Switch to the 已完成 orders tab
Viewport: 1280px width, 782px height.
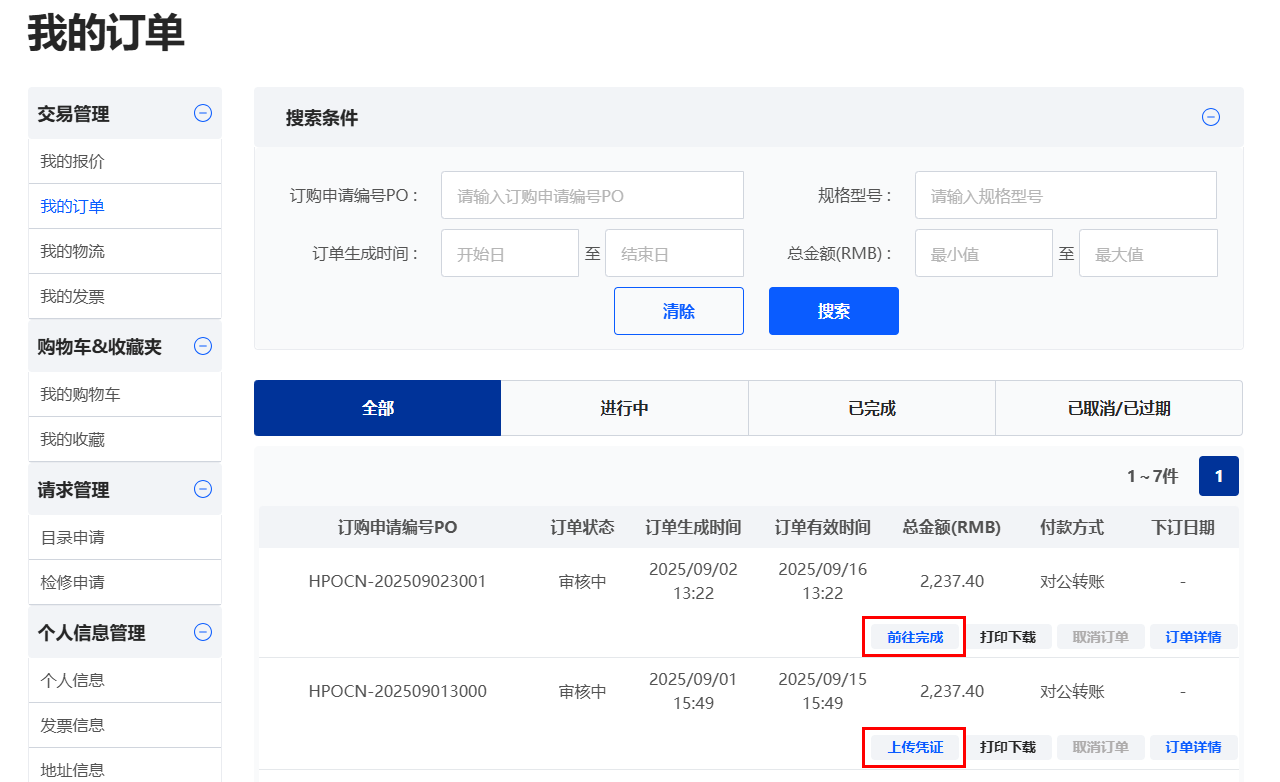click(x=871, y=408)
